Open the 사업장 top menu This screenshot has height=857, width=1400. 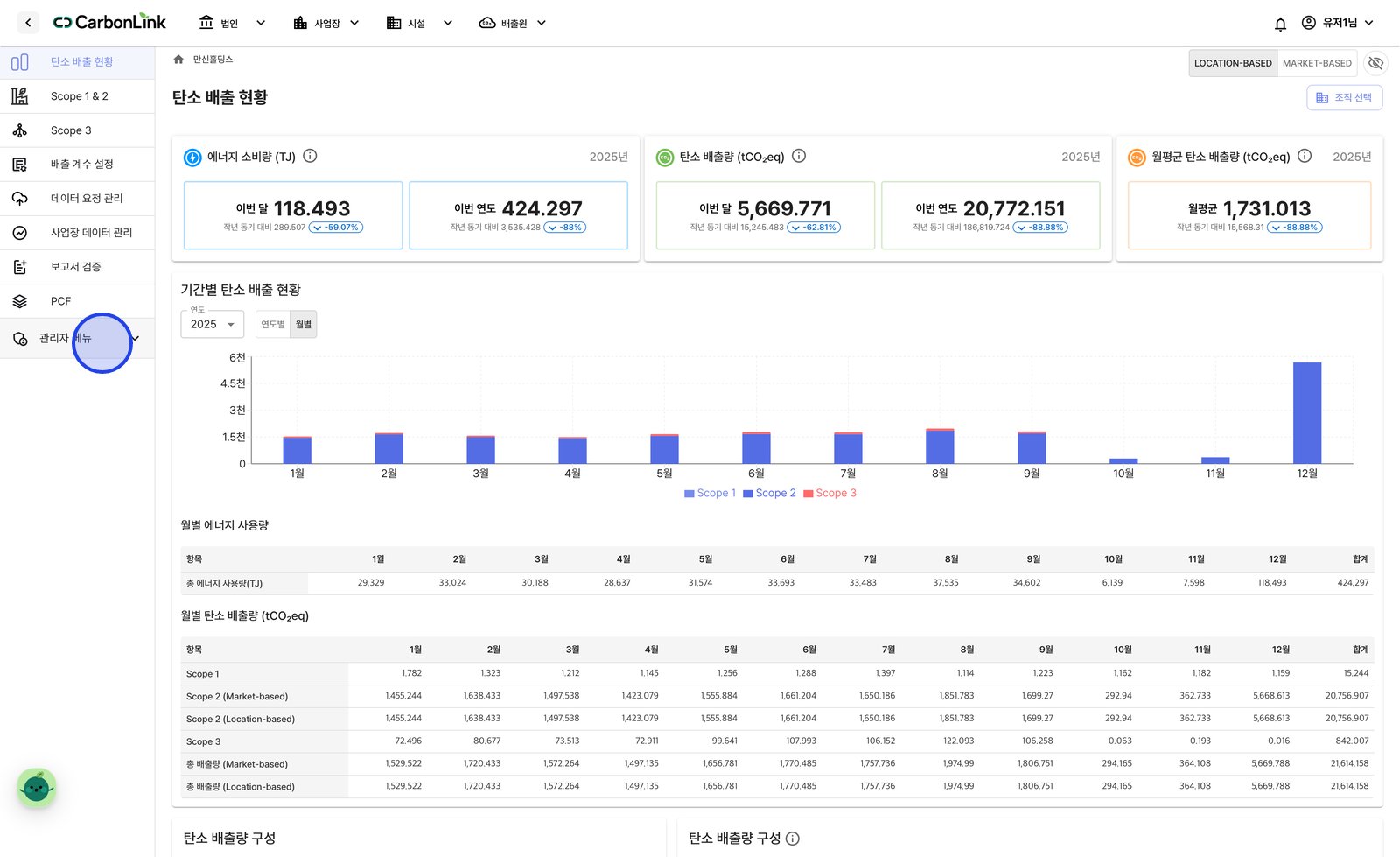point(326,23)
